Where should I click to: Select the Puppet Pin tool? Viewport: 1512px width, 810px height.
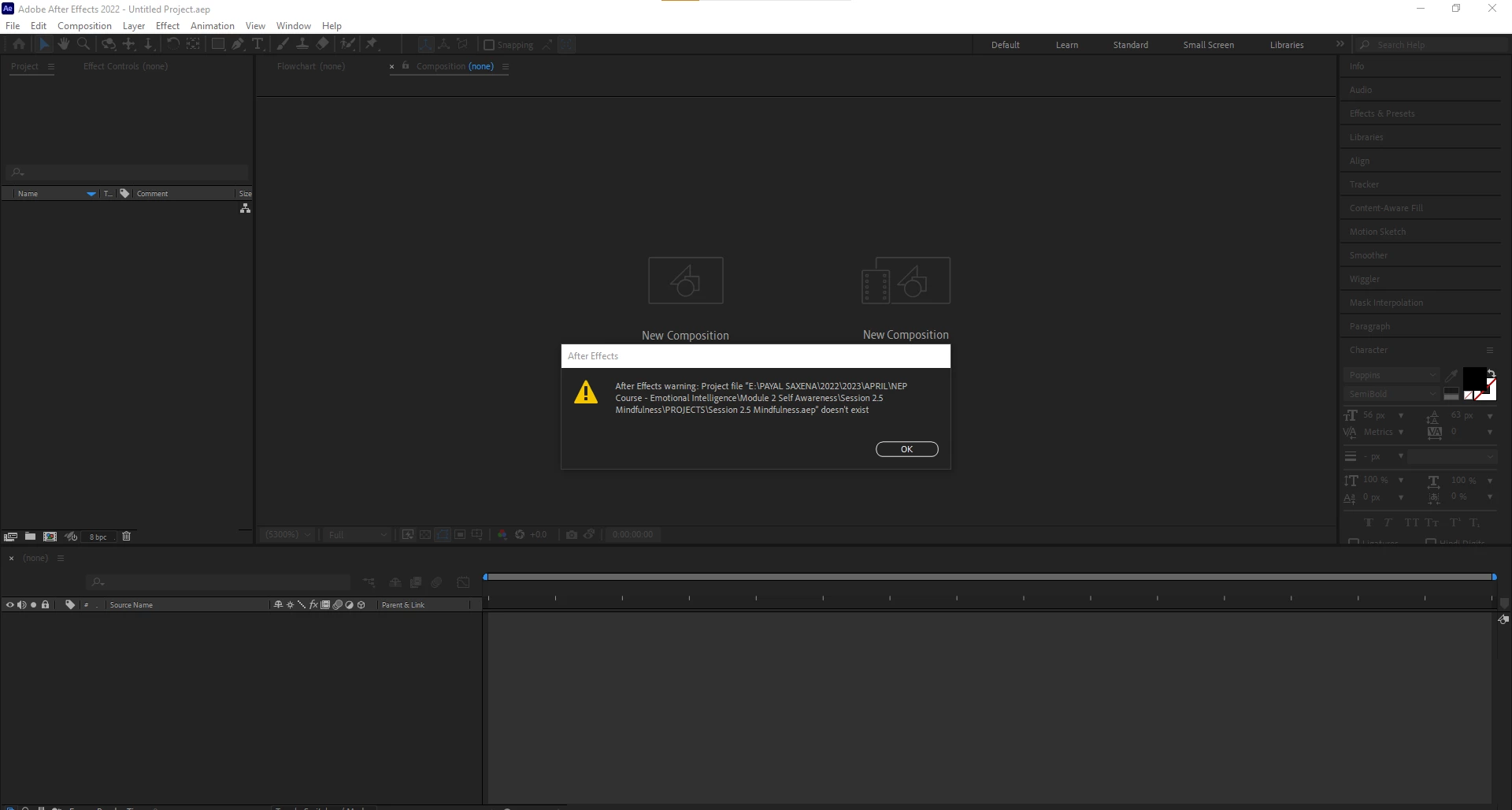click(372, 44)
